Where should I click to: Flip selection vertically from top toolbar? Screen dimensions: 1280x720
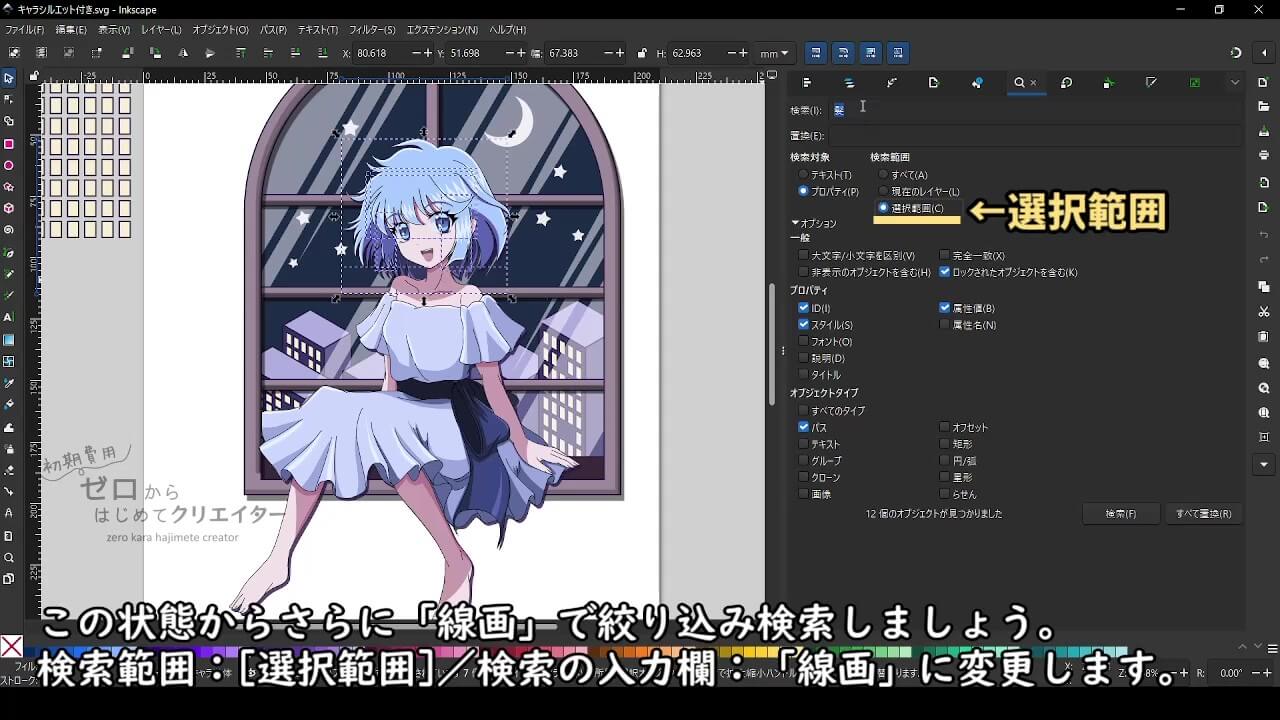pos(210,53)
